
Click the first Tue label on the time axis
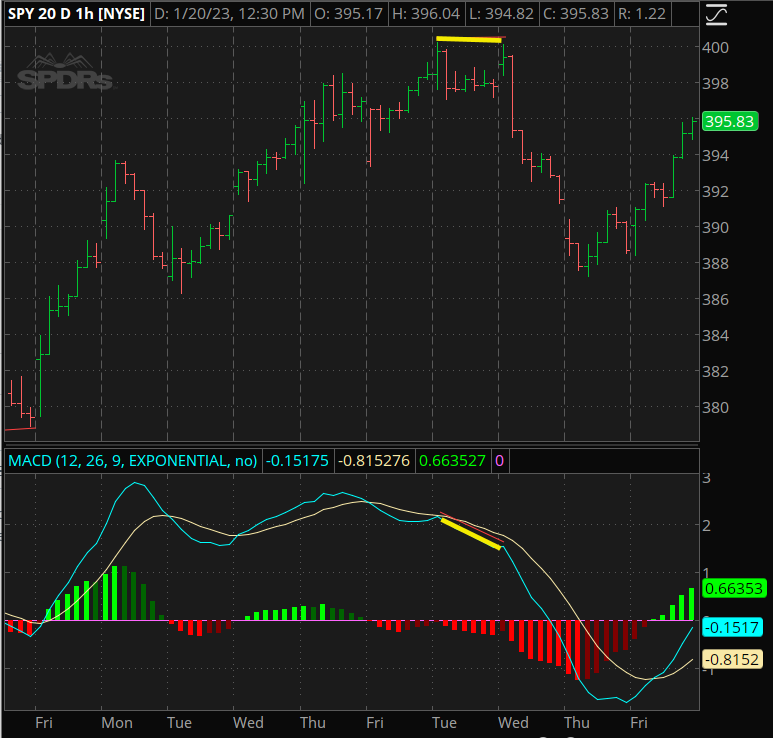pos(179,723)
